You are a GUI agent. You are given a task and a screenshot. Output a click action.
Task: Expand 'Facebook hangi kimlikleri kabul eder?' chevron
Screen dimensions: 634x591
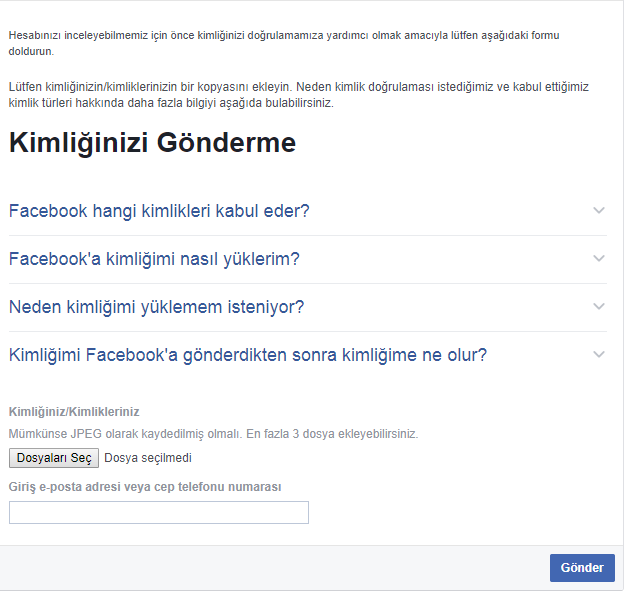tap(599, 210)
